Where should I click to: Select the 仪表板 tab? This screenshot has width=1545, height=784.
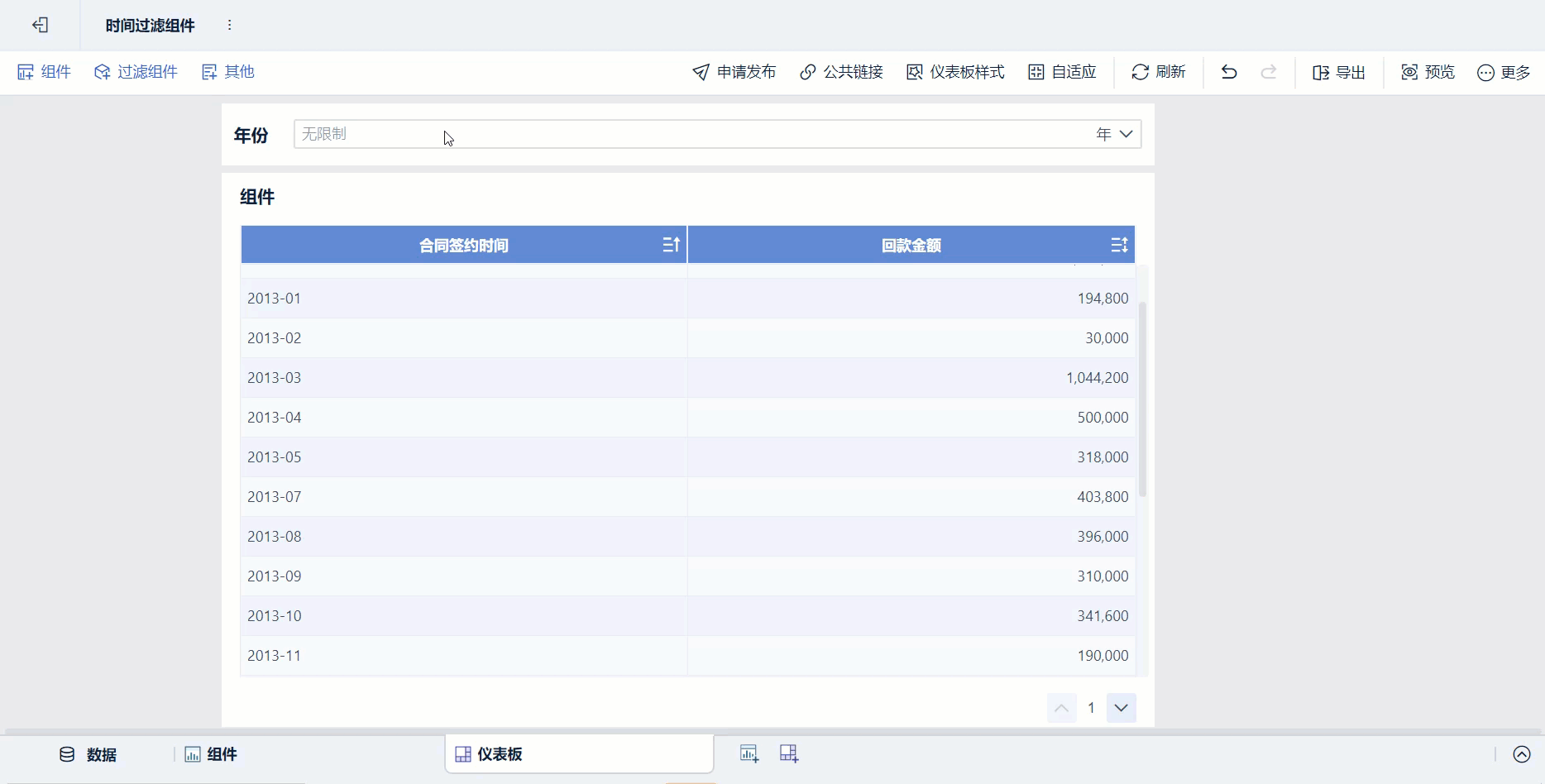[x=579, y=754]
